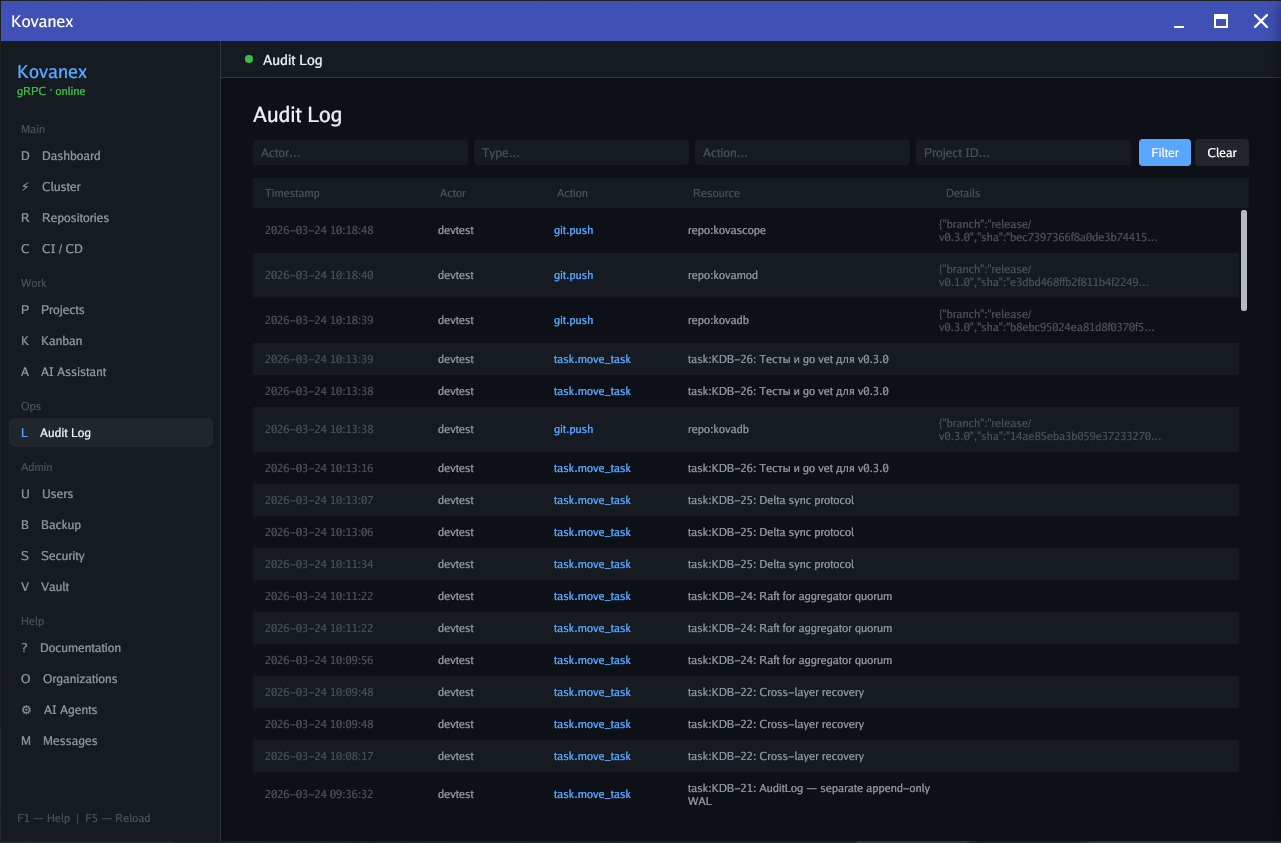Switch to the Messages section

point(69,740)
